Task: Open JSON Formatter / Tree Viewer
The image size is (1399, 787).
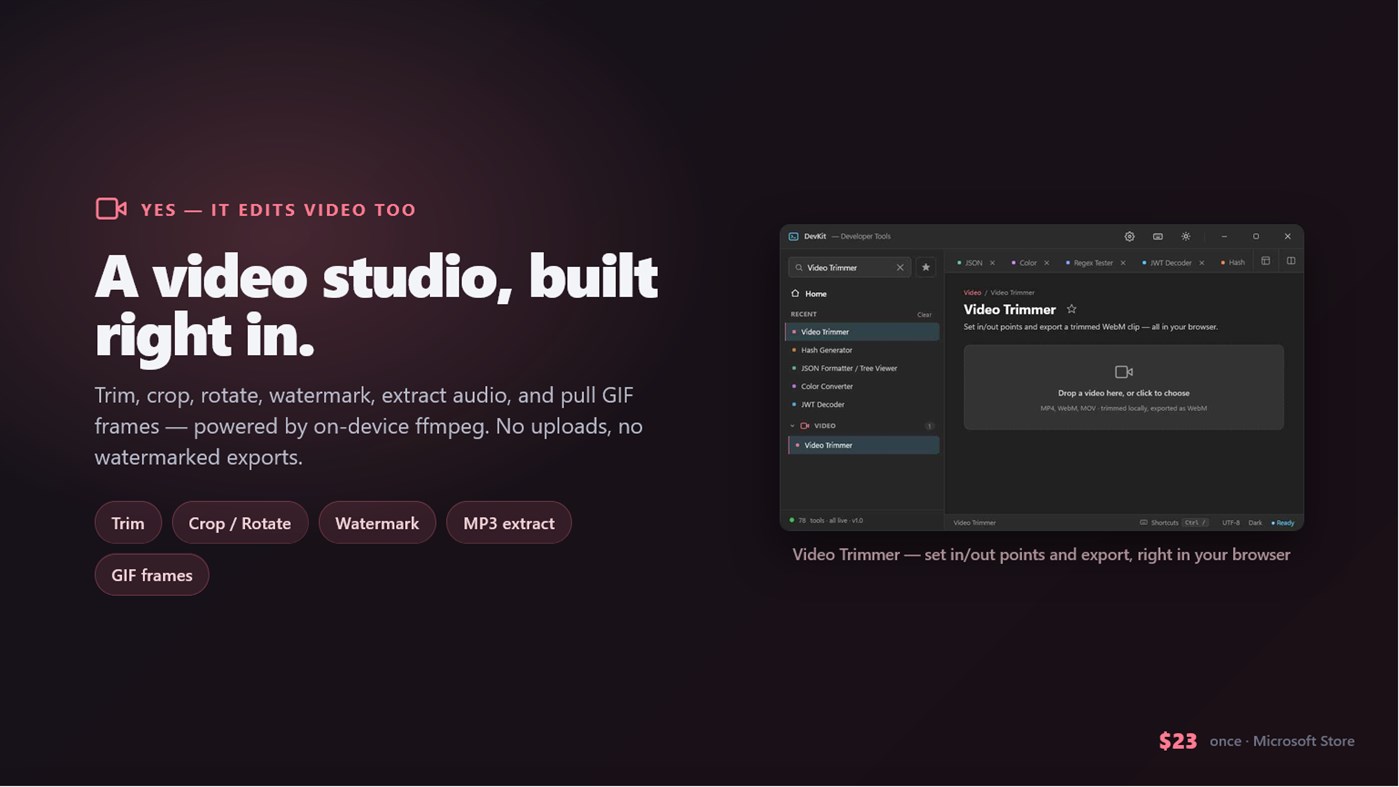Action: (862, 368)
